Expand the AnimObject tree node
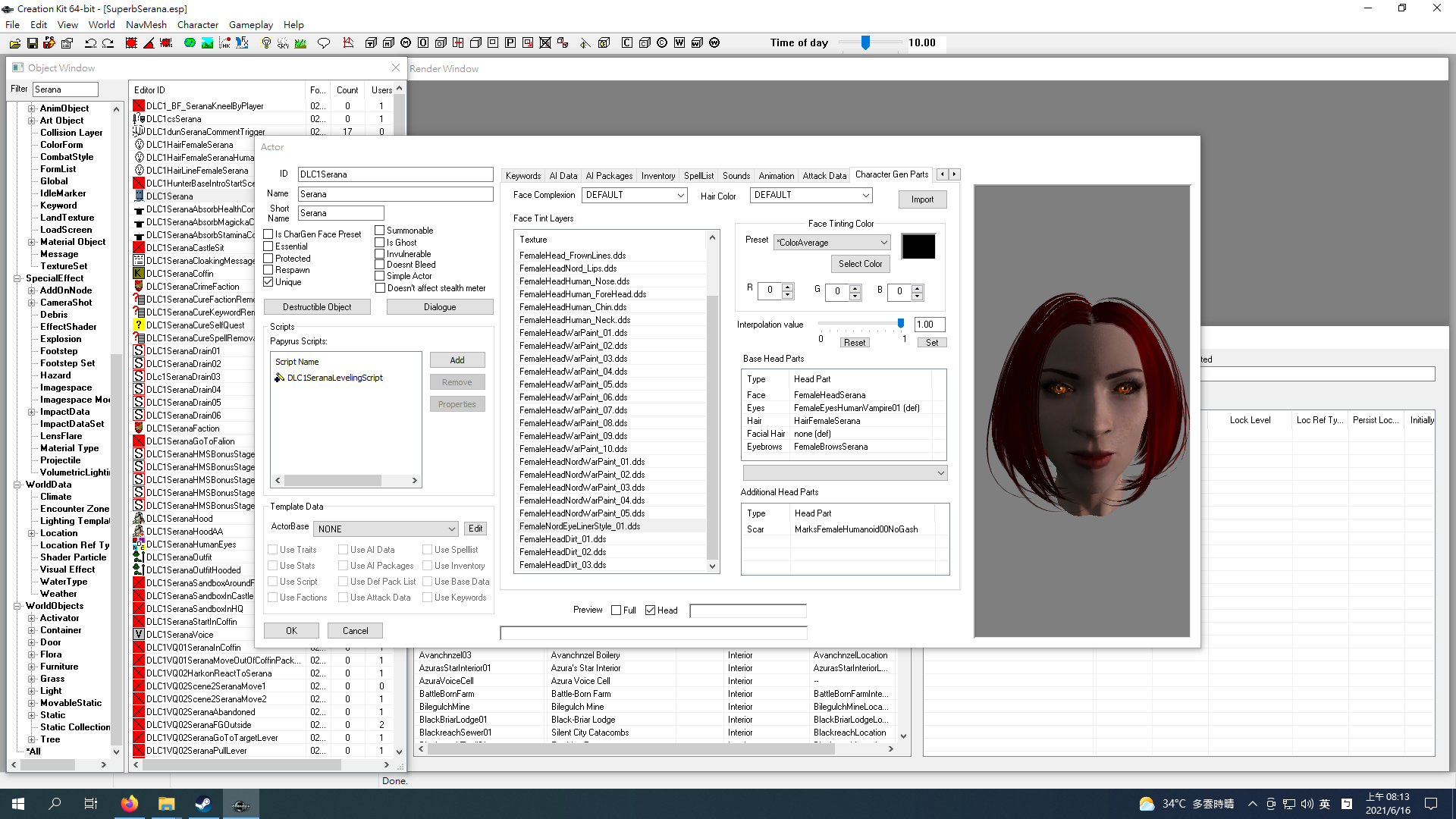This screenshot has height=819, width=1456. pyautogui.click(x=32, y=108)
